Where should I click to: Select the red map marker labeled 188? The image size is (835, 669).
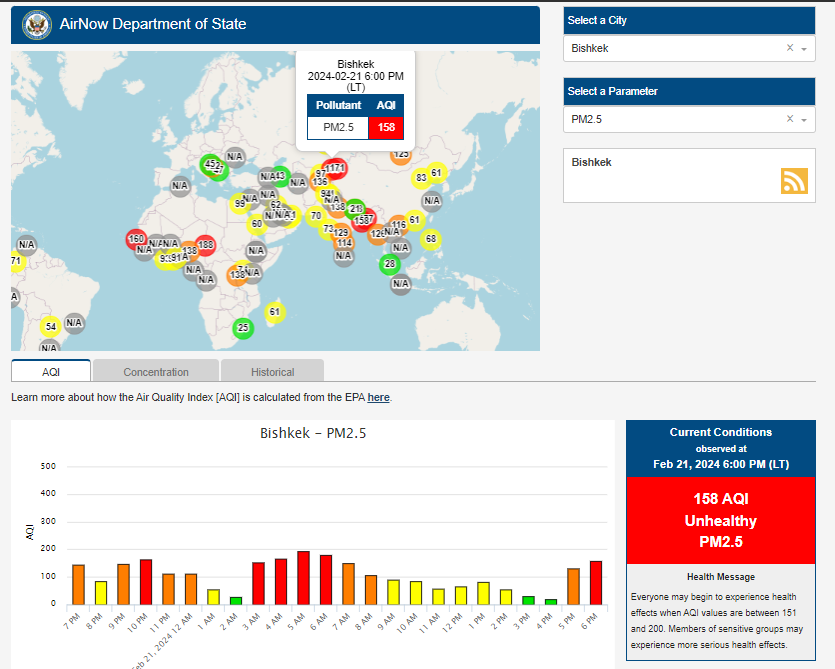[x=205, y=245]
